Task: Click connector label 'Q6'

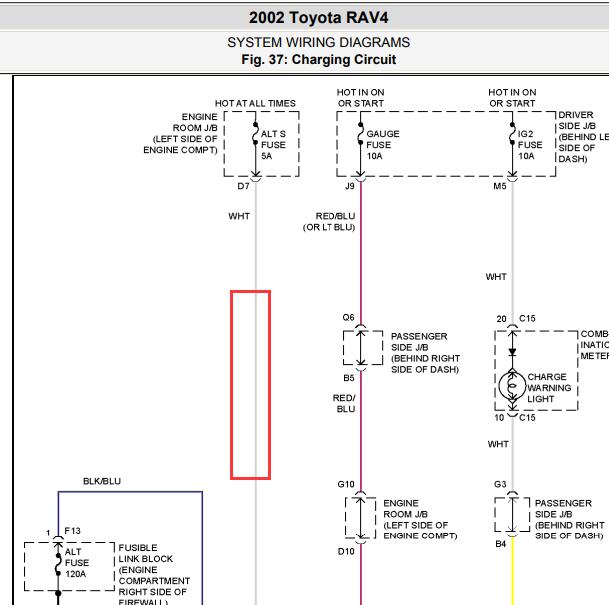Action: click(348, 318)
